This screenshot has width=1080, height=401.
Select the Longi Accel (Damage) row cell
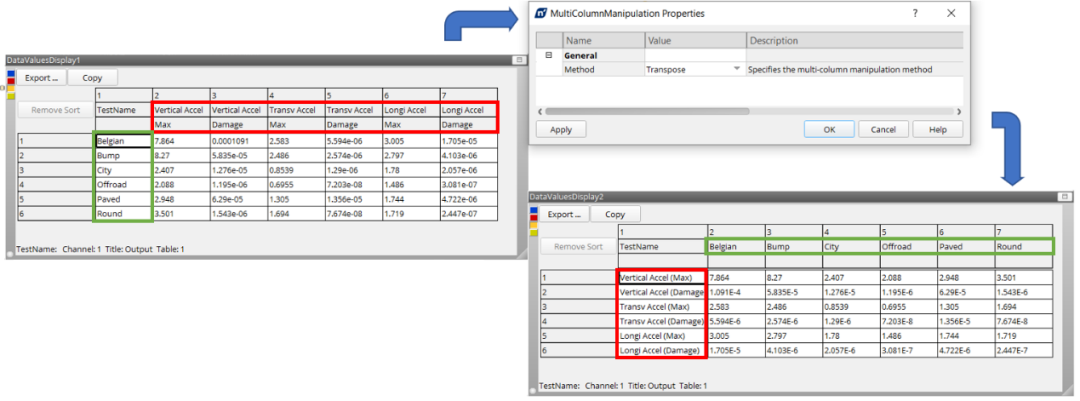[661, 351]
